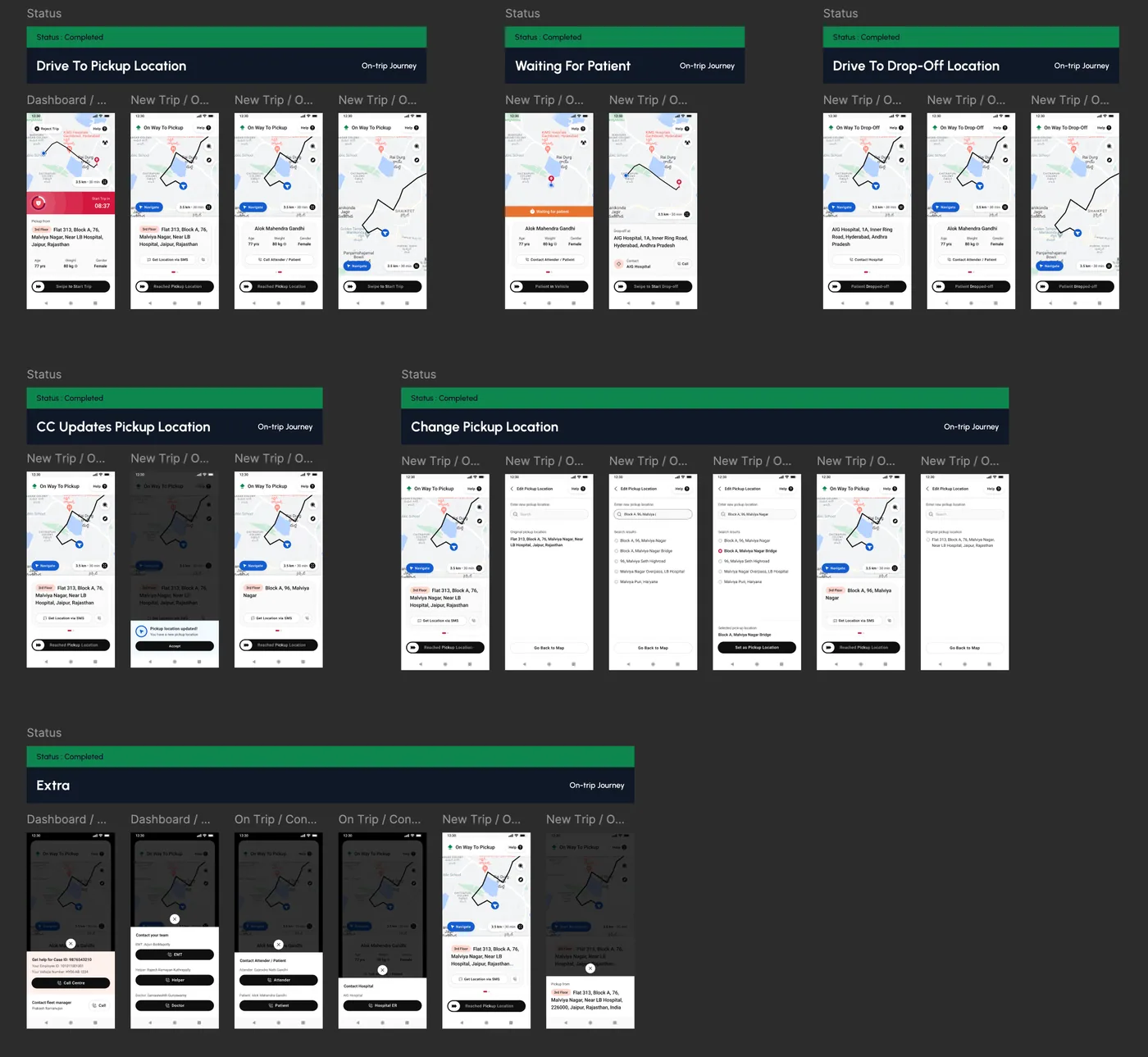Select the Drive To Drop-Off Location header
Viewport: 1148px width, 1057px height.
[x=971, y=66]
